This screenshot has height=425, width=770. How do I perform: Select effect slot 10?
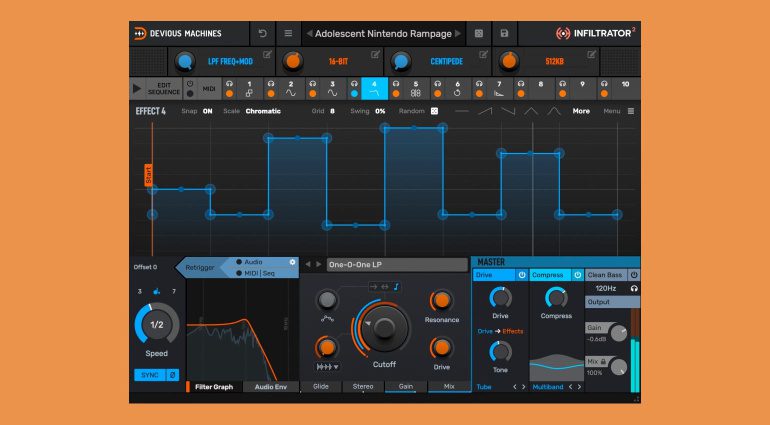(625, 88)
